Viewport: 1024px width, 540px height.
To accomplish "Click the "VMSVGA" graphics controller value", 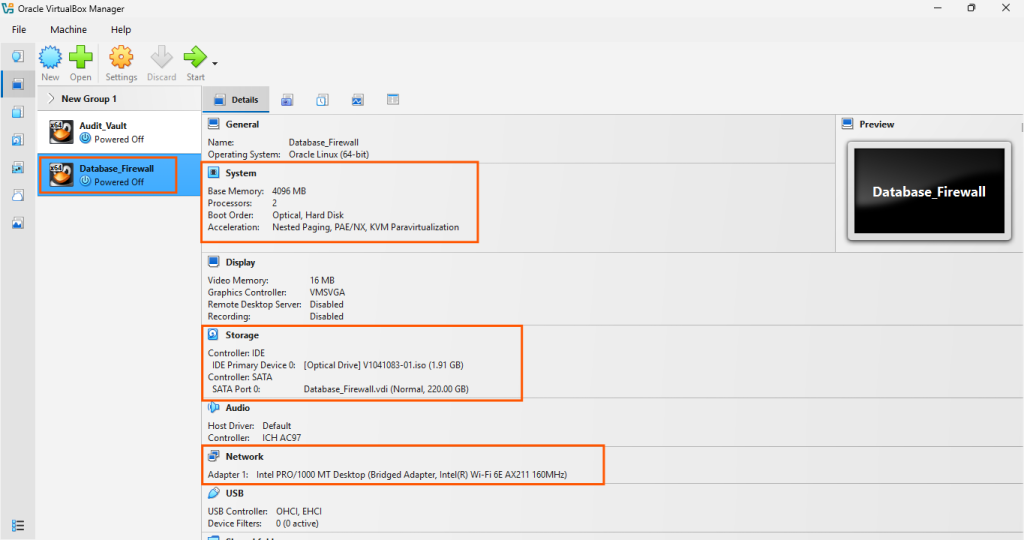I will [x=327, y=293].
